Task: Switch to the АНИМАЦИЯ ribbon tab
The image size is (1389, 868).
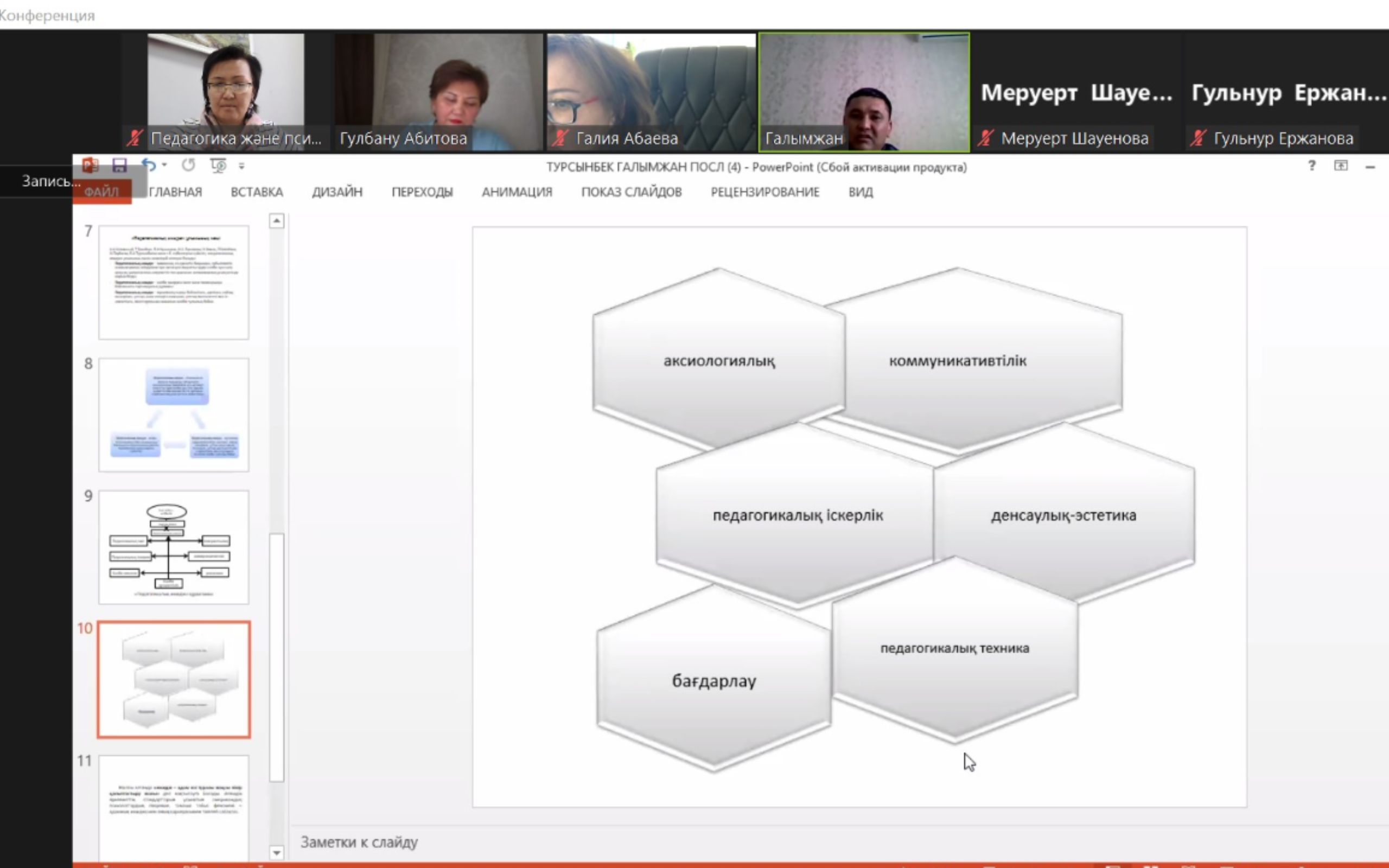Action: (517, 192)
